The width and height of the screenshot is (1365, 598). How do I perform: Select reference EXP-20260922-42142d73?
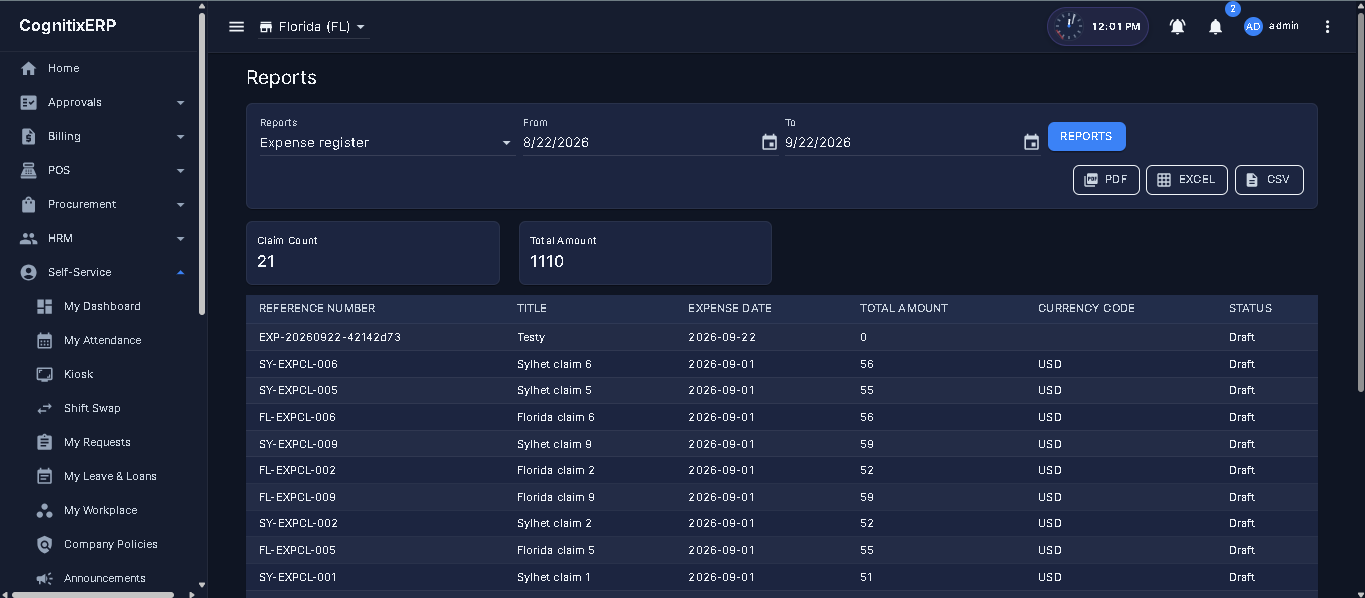(330, 337)
